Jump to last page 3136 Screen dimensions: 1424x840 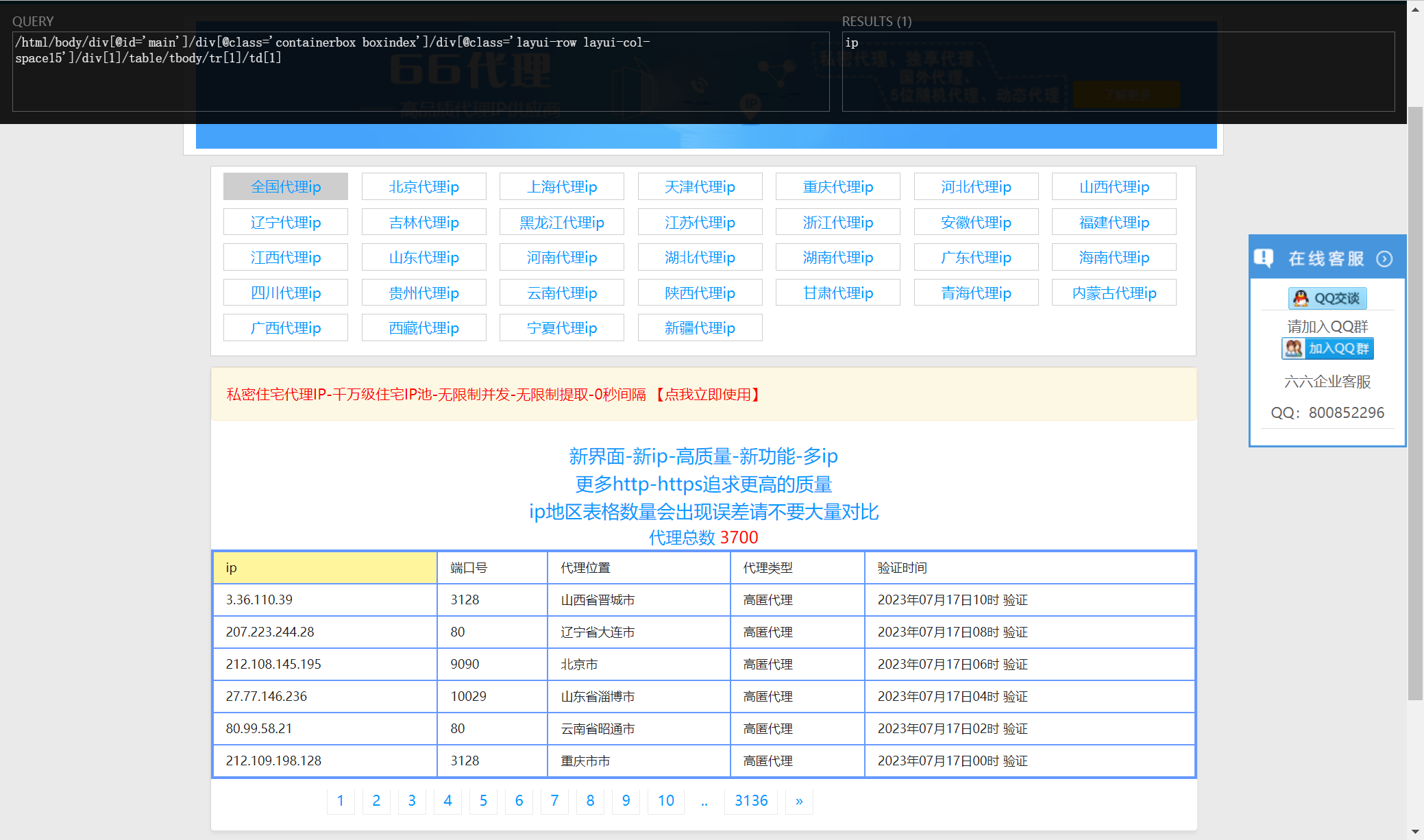pyautogui.click(x=751, y=800)
